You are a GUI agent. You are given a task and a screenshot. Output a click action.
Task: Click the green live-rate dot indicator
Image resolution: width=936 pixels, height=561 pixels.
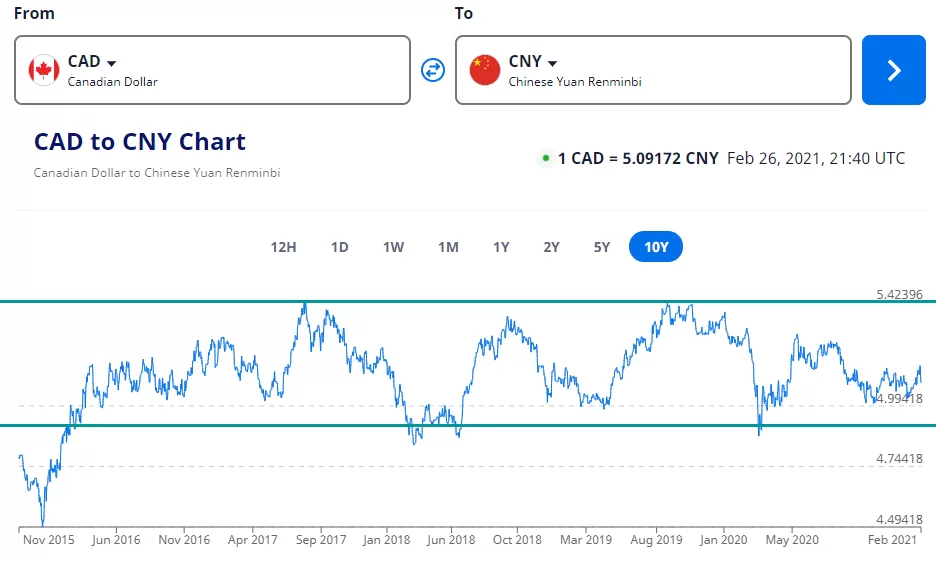click(x=546, y=158)
